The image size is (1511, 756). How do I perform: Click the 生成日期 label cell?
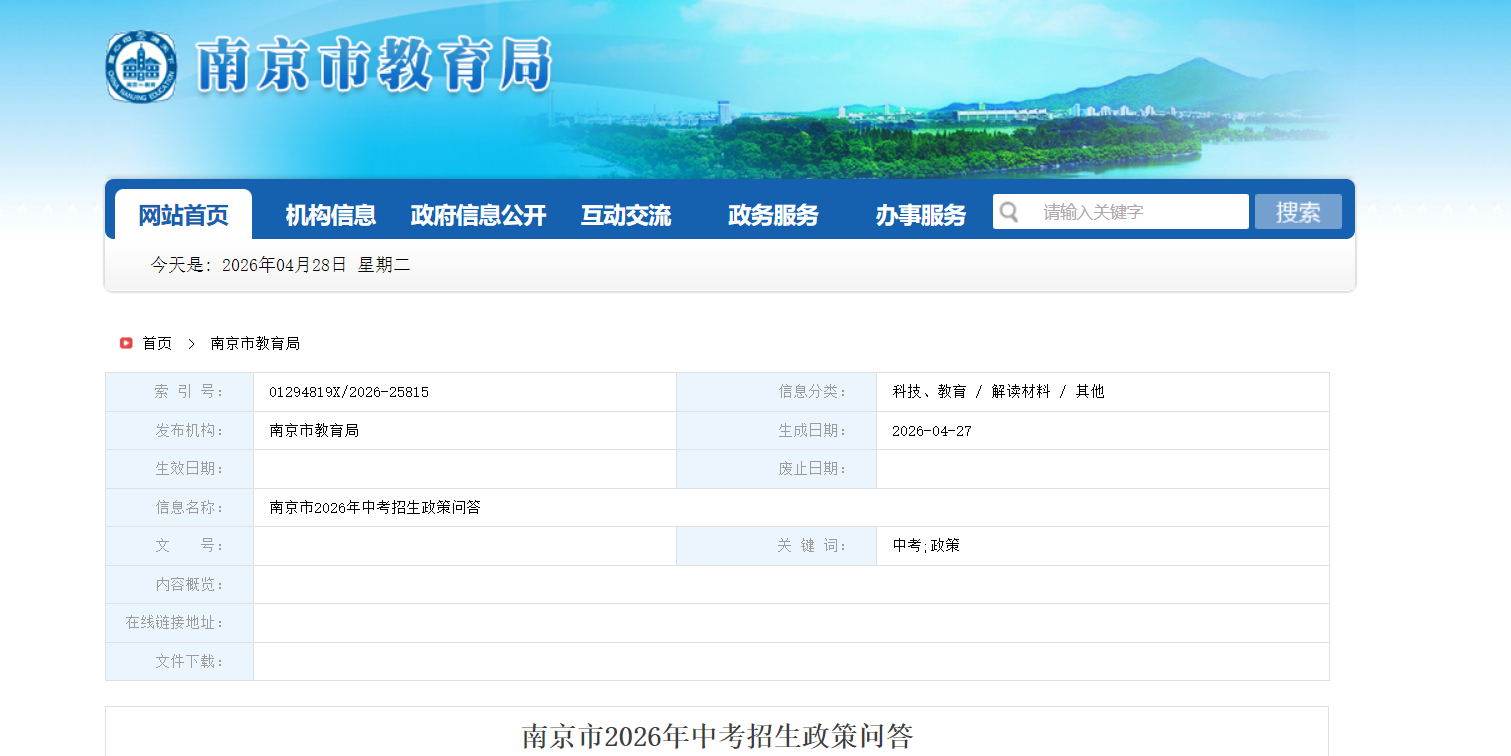click(x=777, y=431)
